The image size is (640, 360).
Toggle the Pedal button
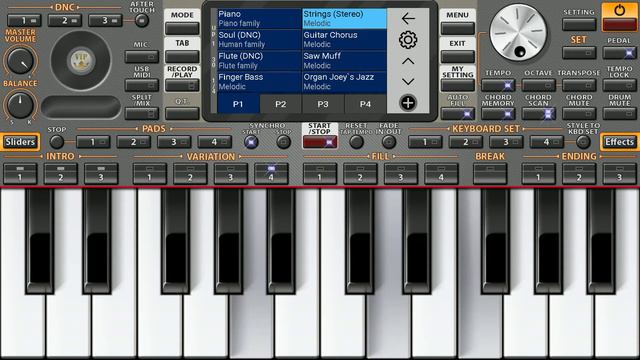click(x=619, y=53)
